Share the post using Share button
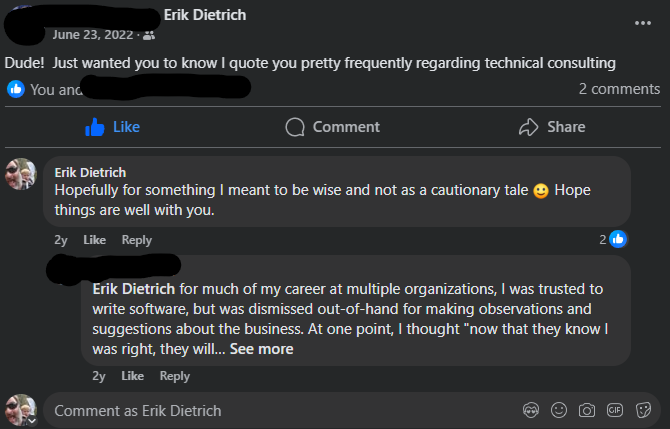 [552, 127]
